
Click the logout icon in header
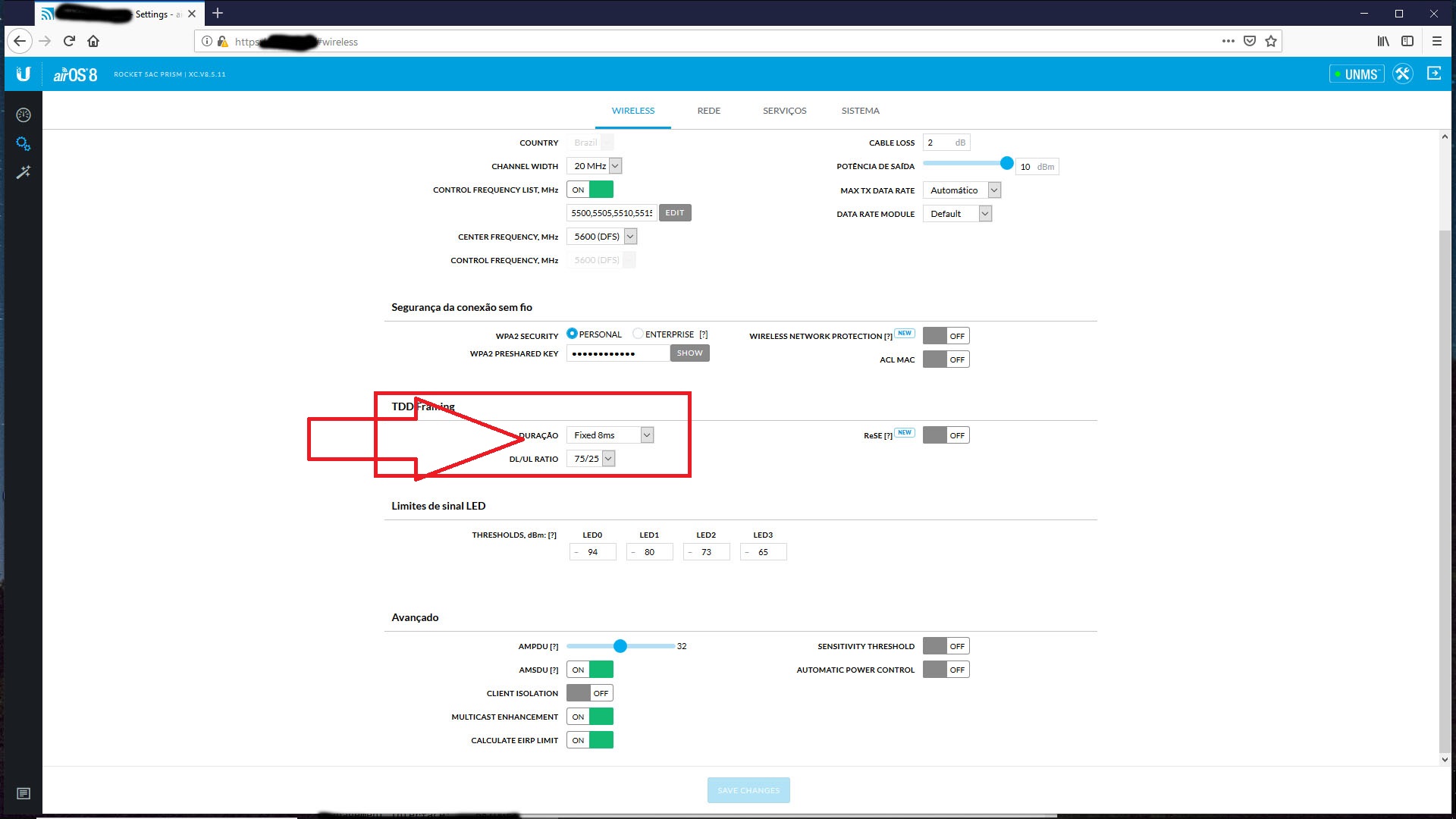pyautogui.click(x=1434, y=74)
